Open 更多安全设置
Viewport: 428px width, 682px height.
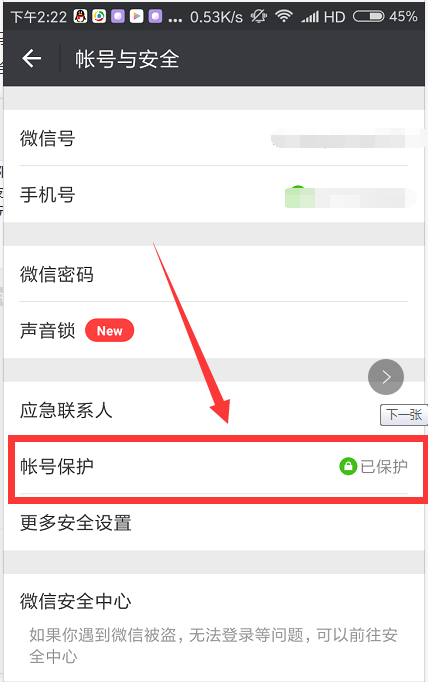click(x=214, y=523)
